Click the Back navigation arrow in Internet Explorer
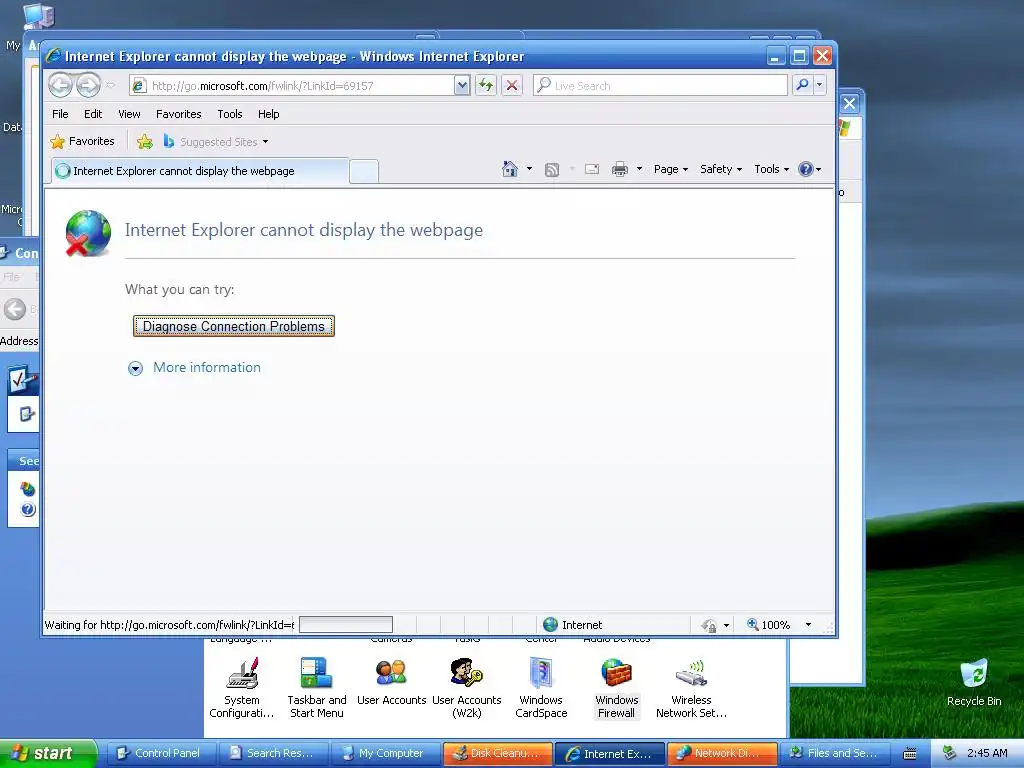 61,85
